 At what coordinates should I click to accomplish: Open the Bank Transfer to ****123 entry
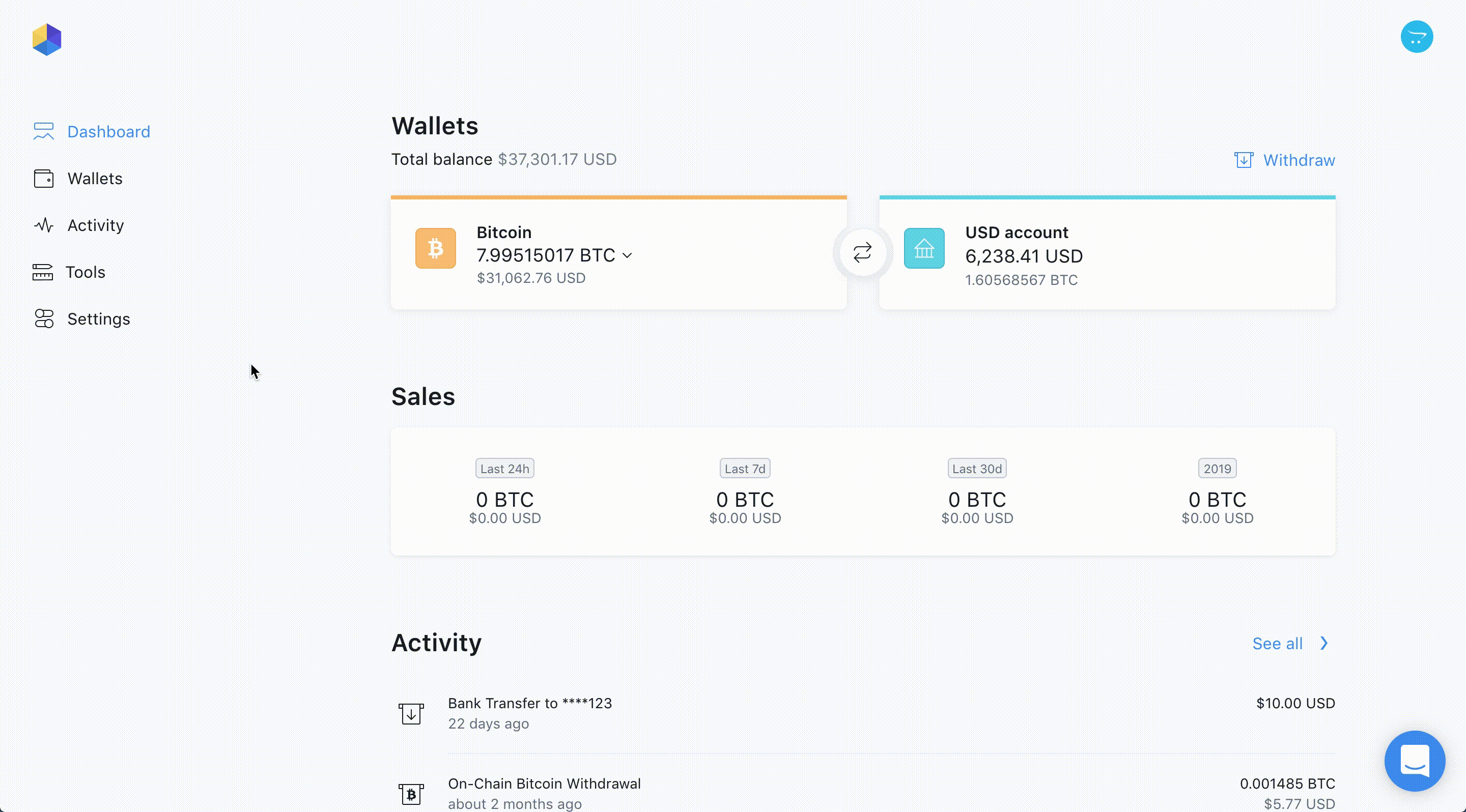tap(529, 704)
